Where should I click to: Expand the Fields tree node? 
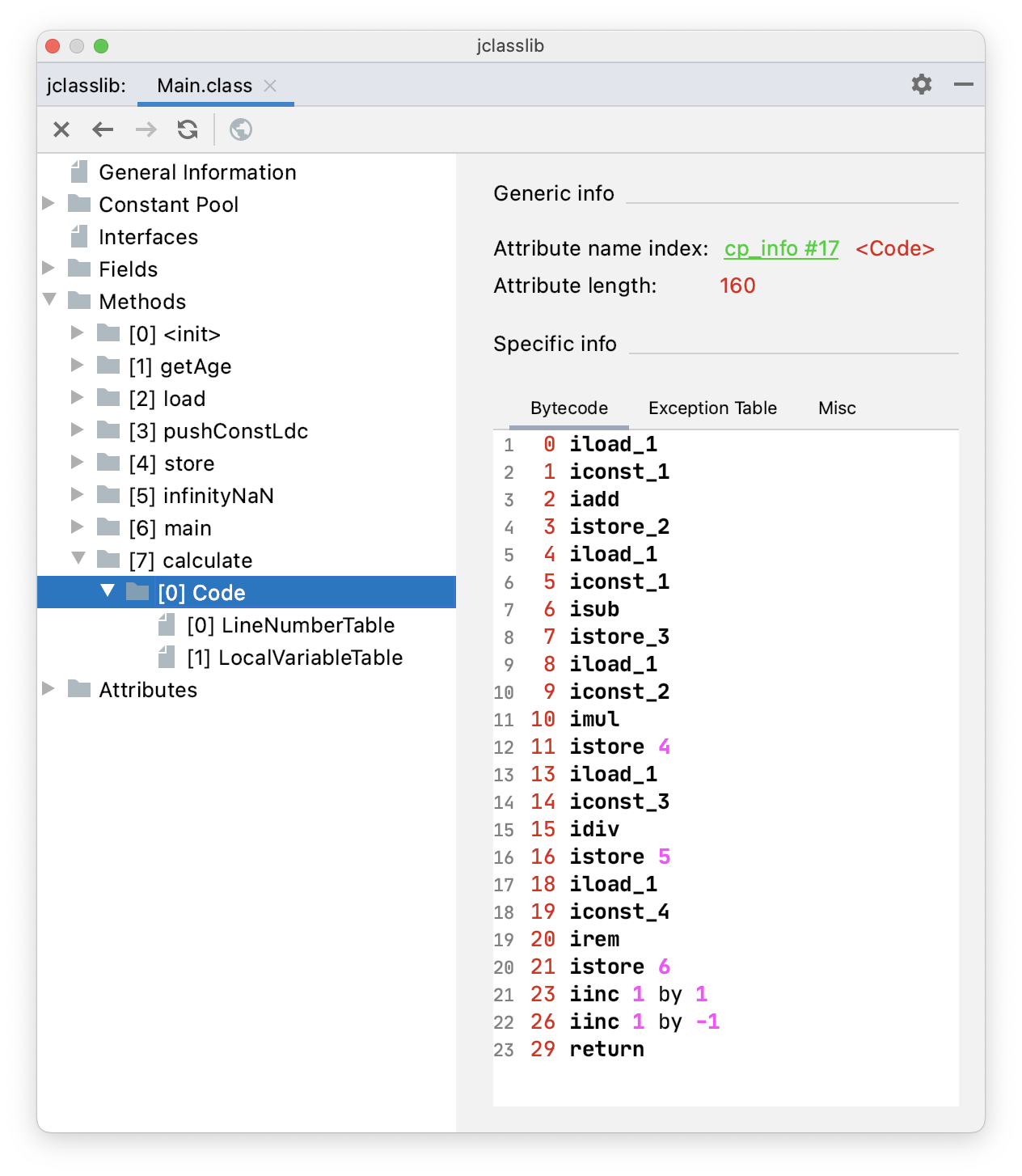(x=49, y=269)
